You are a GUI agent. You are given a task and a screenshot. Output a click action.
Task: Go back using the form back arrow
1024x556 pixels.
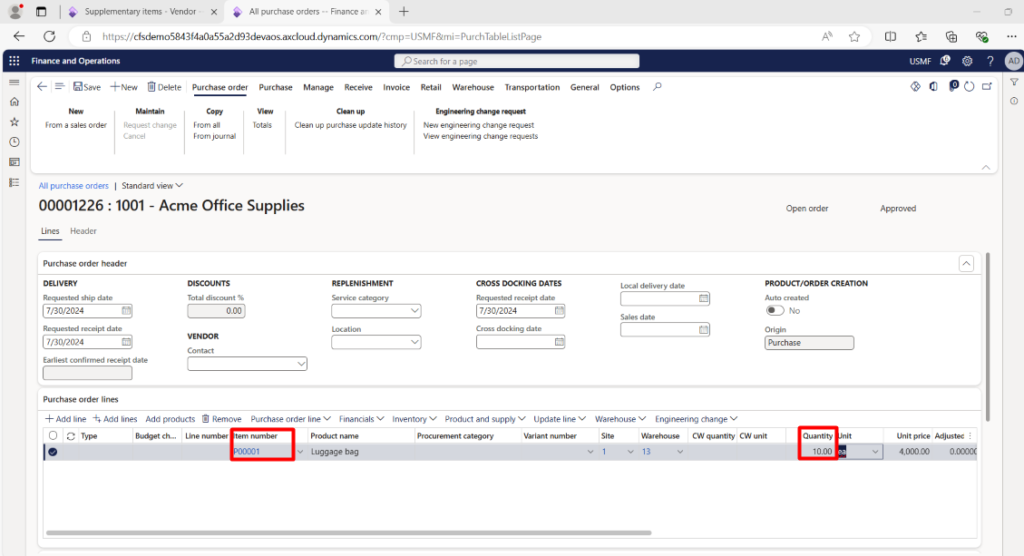pyautogui.click(x=42, y=87)
